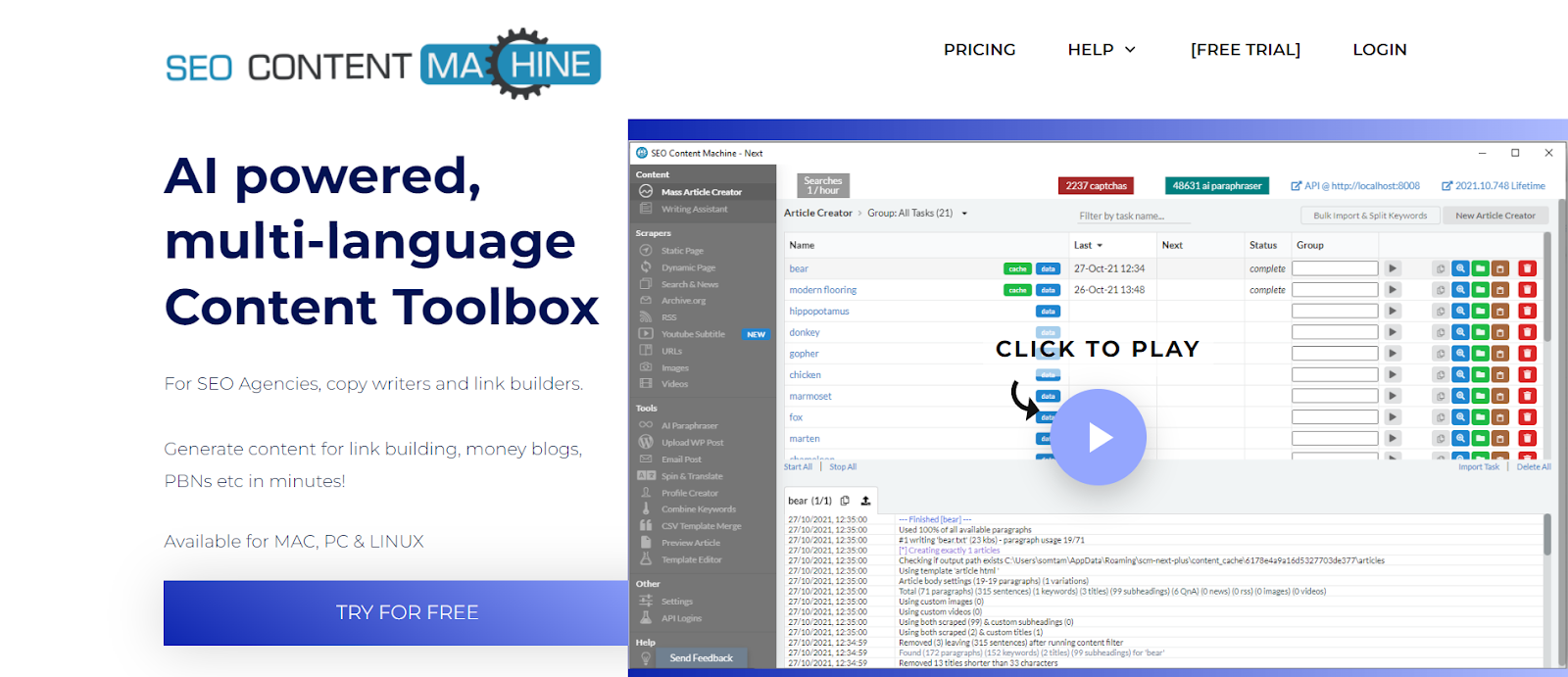This screenshot has width=1568, height=677.
Task: Click the blue magnifier icon for hippopotamus row
Action: coord(1460,311)
